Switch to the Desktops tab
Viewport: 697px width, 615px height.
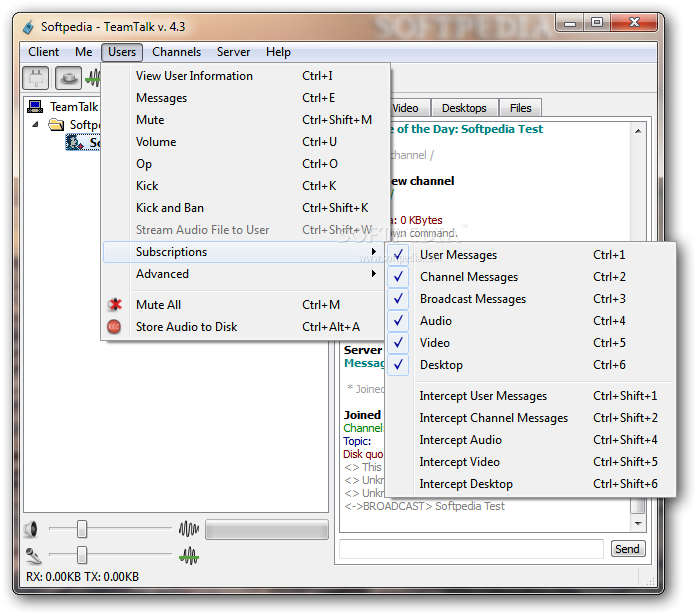pyautogui.click(x=464, y=108)
